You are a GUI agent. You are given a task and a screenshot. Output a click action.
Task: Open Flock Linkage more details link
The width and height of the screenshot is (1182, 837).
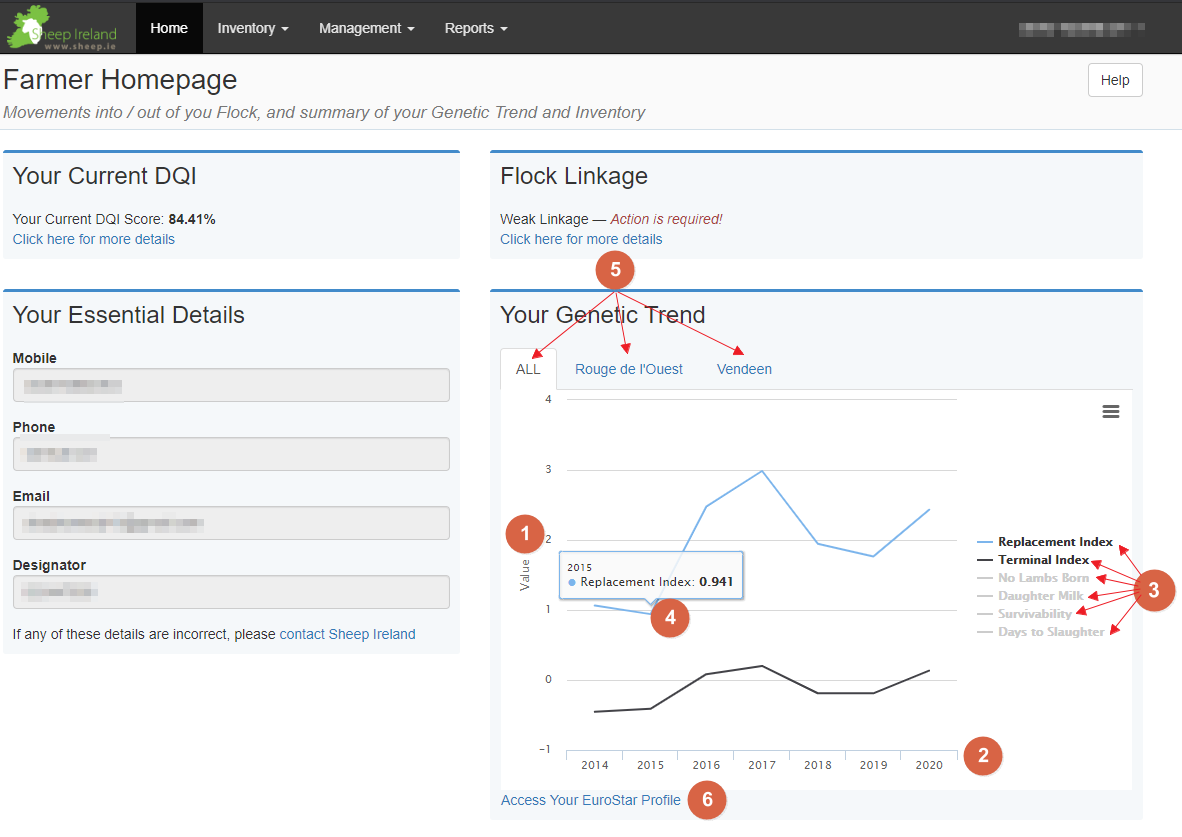[x=581, y=239]
